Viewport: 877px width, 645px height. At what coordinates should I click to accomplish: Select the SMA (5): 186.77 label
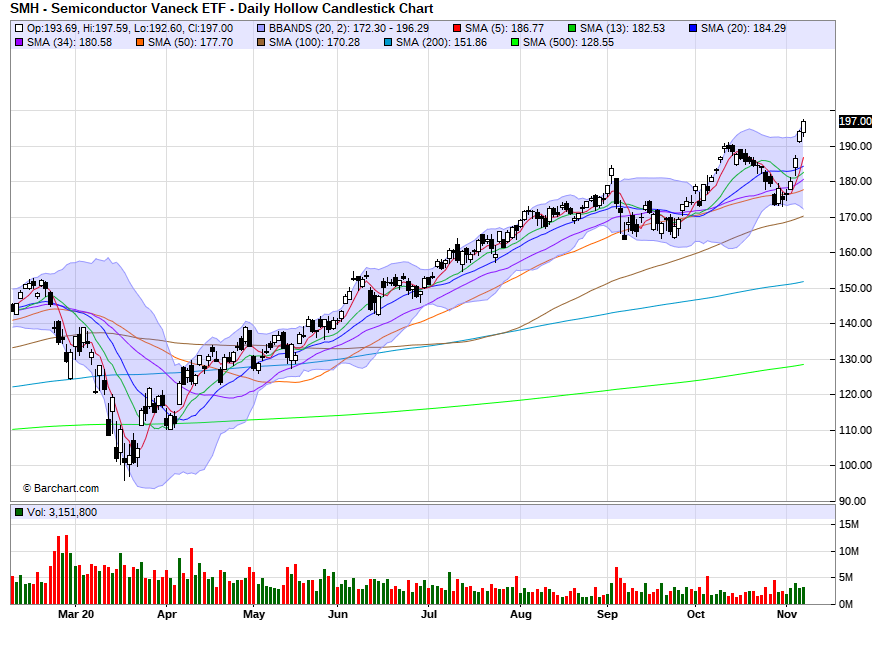tap(504, 28)
